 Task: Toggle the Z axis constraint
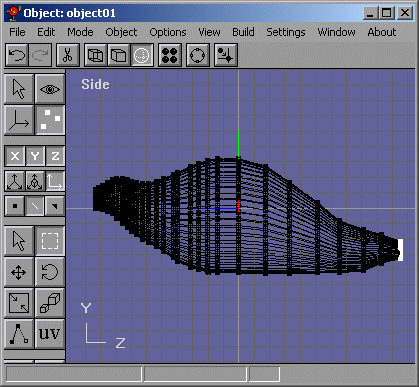(55, 156)
